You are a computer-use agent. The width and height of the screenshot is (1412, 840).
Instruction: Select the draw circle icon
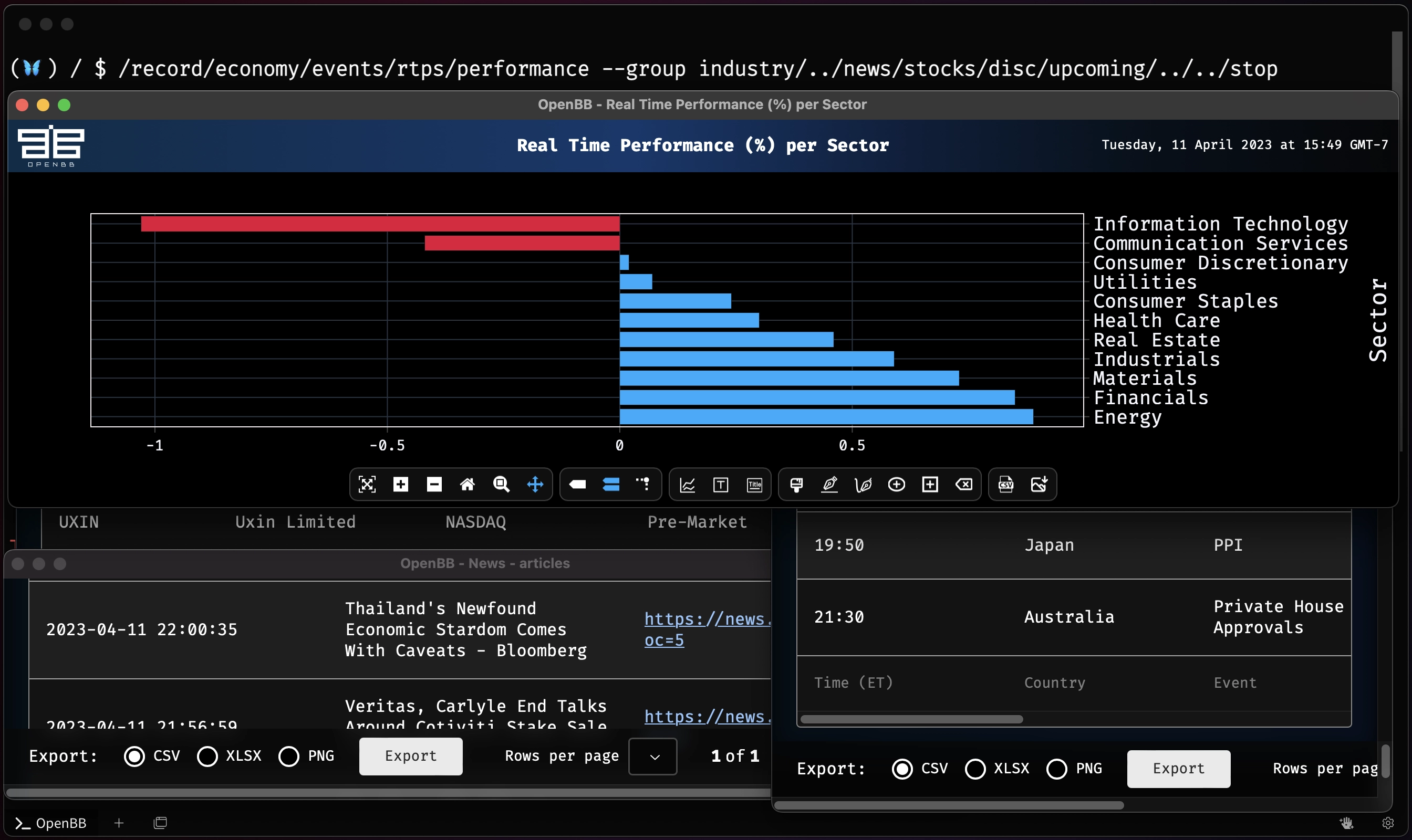point(897,485)
